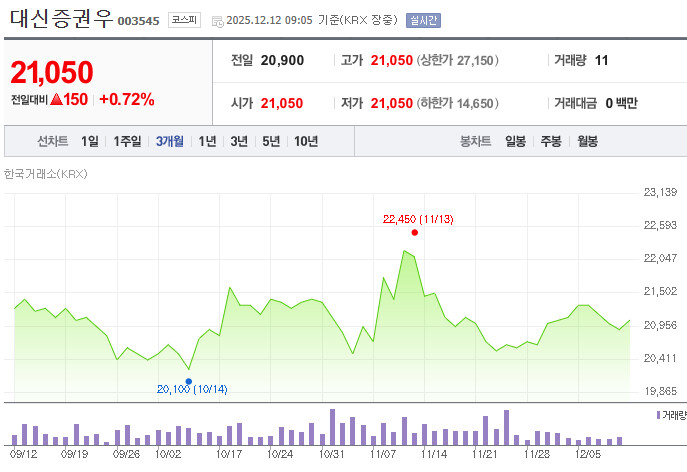Click the 22,450 (11/13) peak label

[418, 219]
